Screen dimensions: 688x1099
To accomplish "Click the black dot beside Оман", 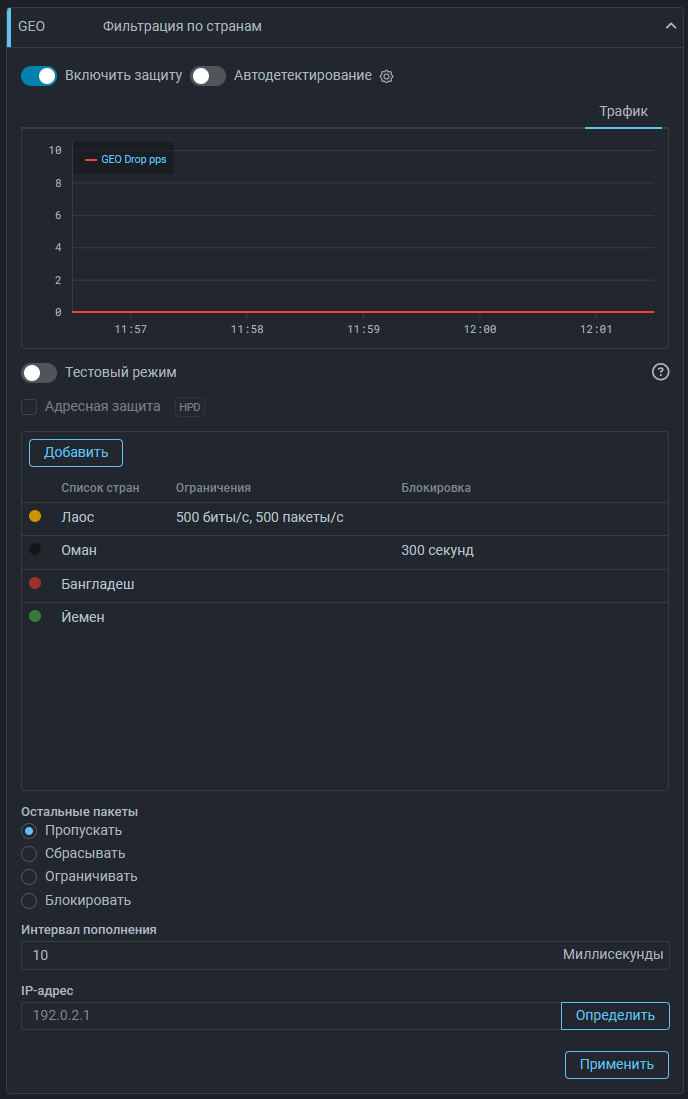I will [35, 550].
